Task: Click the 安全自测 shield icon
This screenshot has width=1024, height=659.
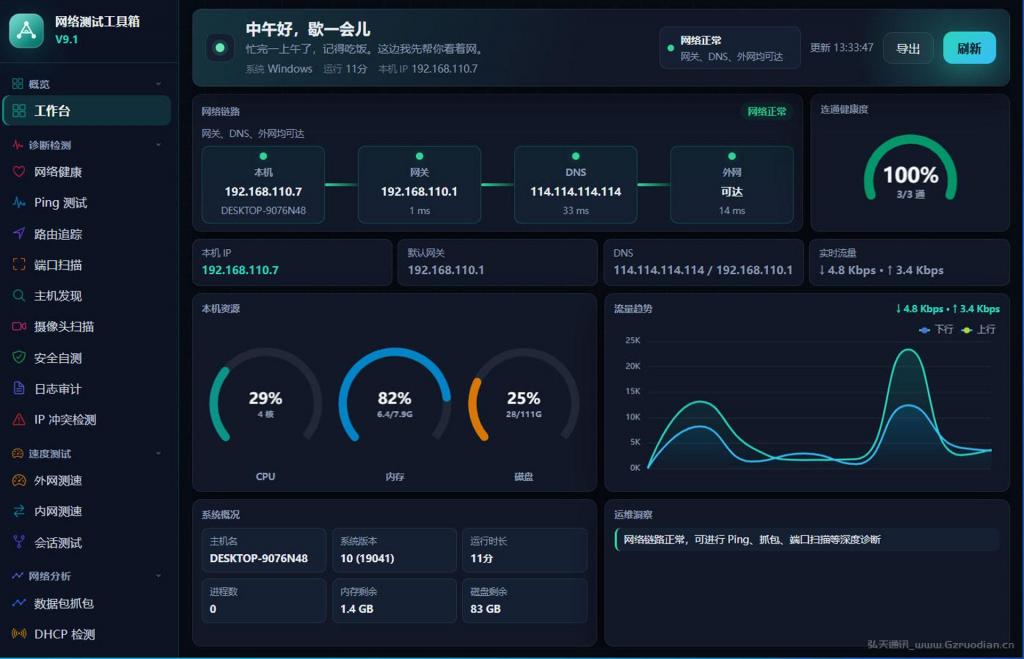Action: [19, 357]
